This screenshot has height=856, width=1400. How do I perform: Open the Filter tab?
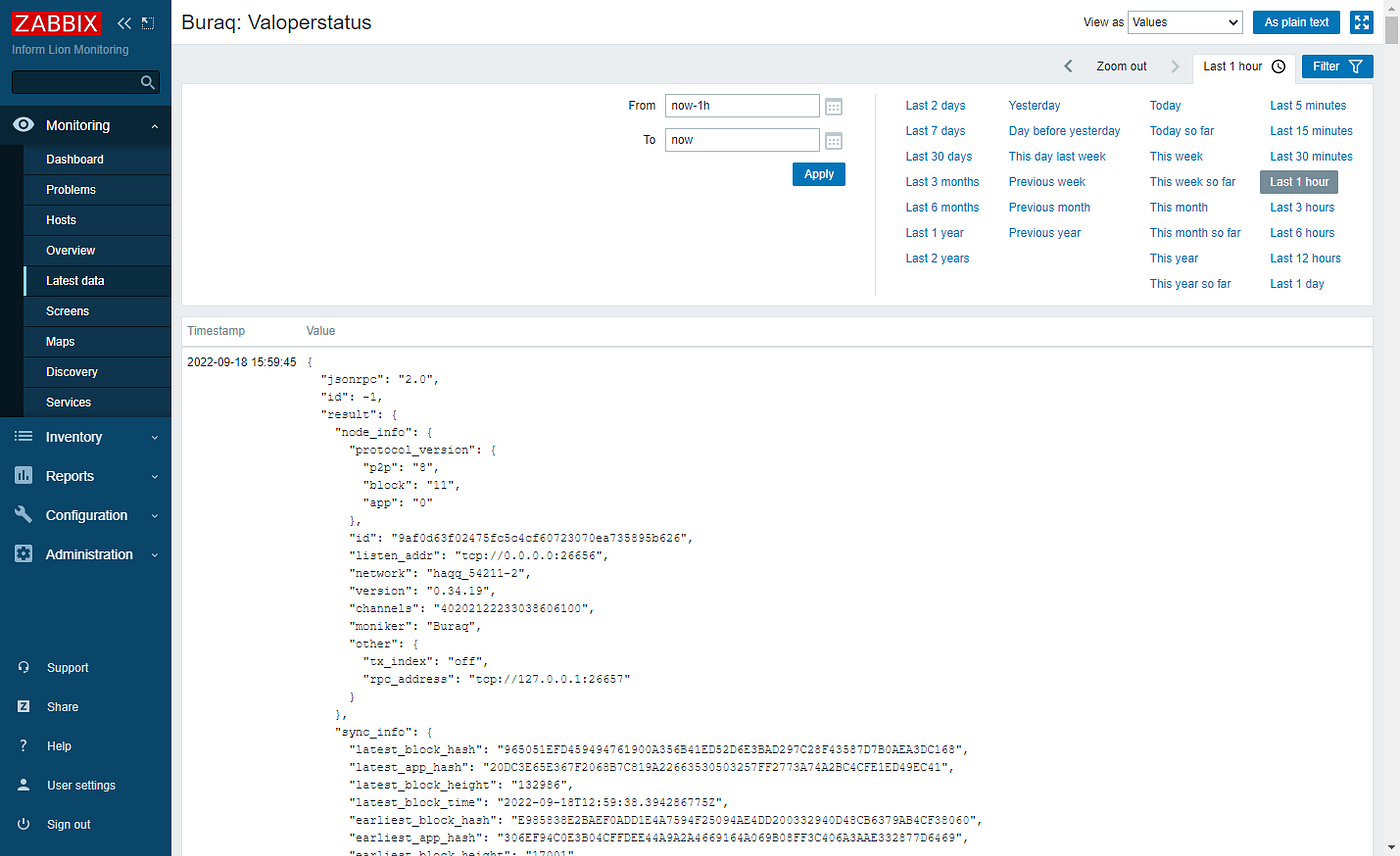(1337, 67)
